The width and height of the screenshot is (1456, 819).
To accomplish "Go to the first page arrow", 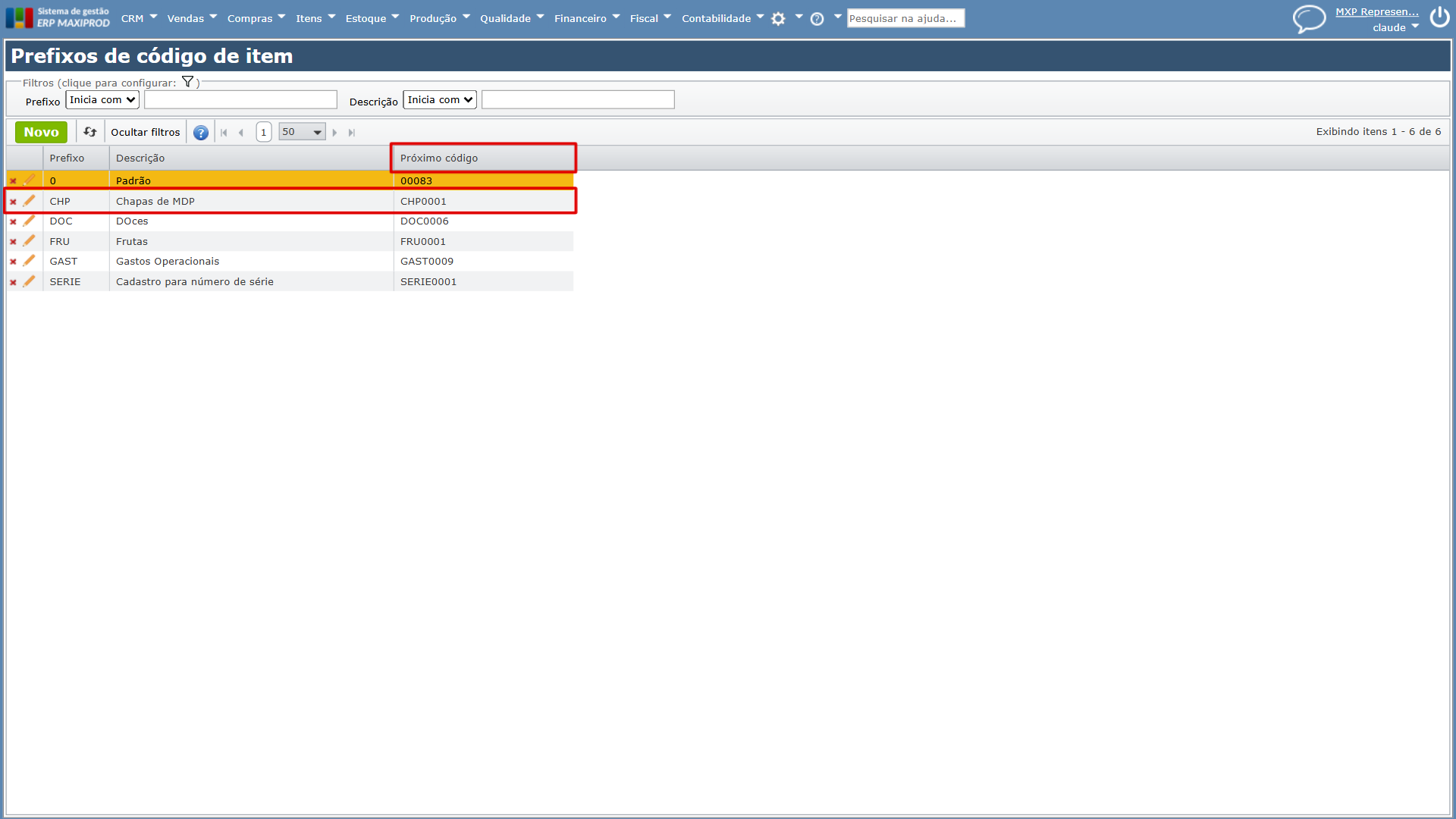I will pyautogui.click(x=224, y=133).
